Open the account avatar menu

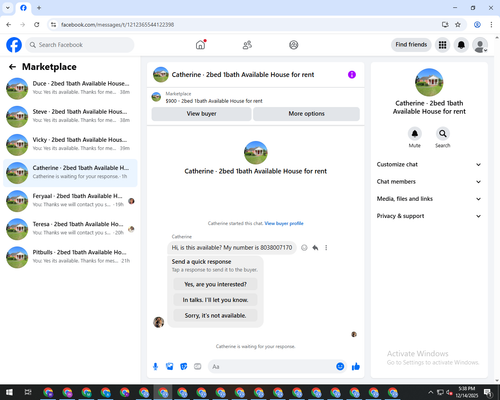[x=480, y=45]
